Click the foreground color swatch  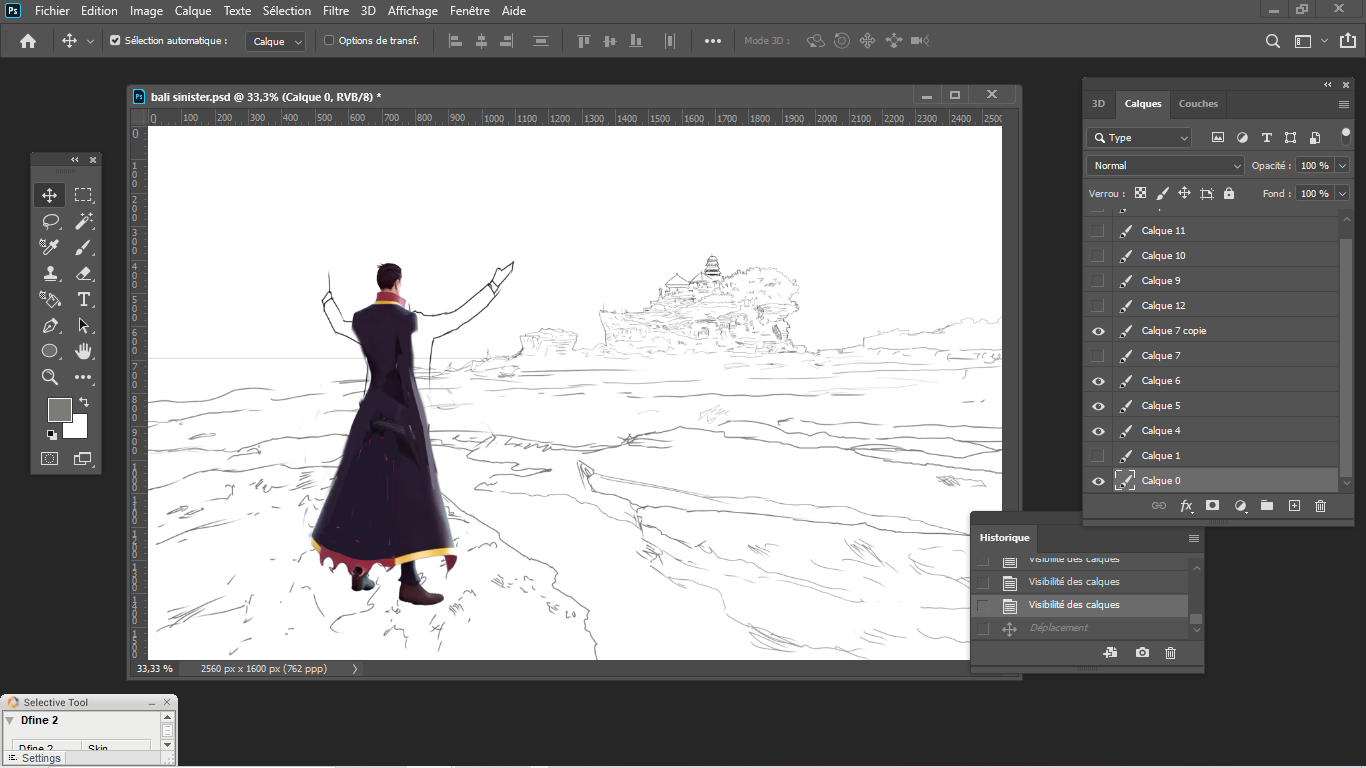(x=59, y=409)
